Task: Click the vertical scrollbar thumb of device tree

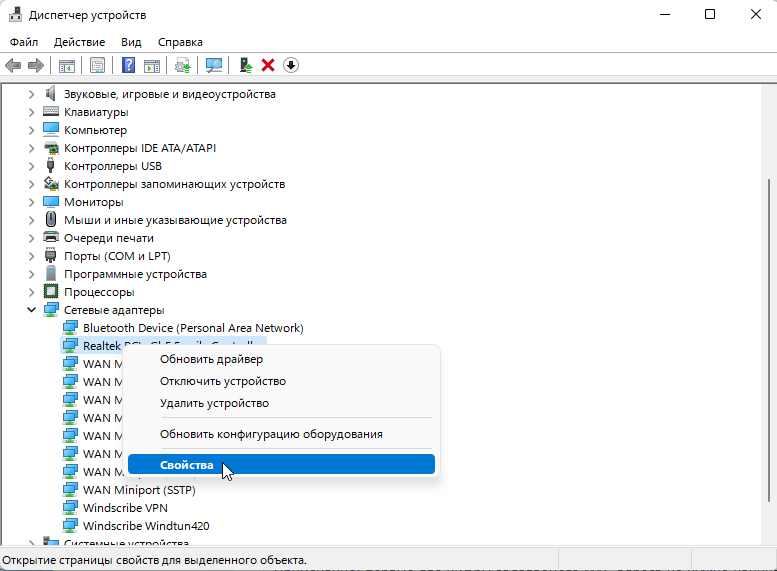Action: (769, 342)
